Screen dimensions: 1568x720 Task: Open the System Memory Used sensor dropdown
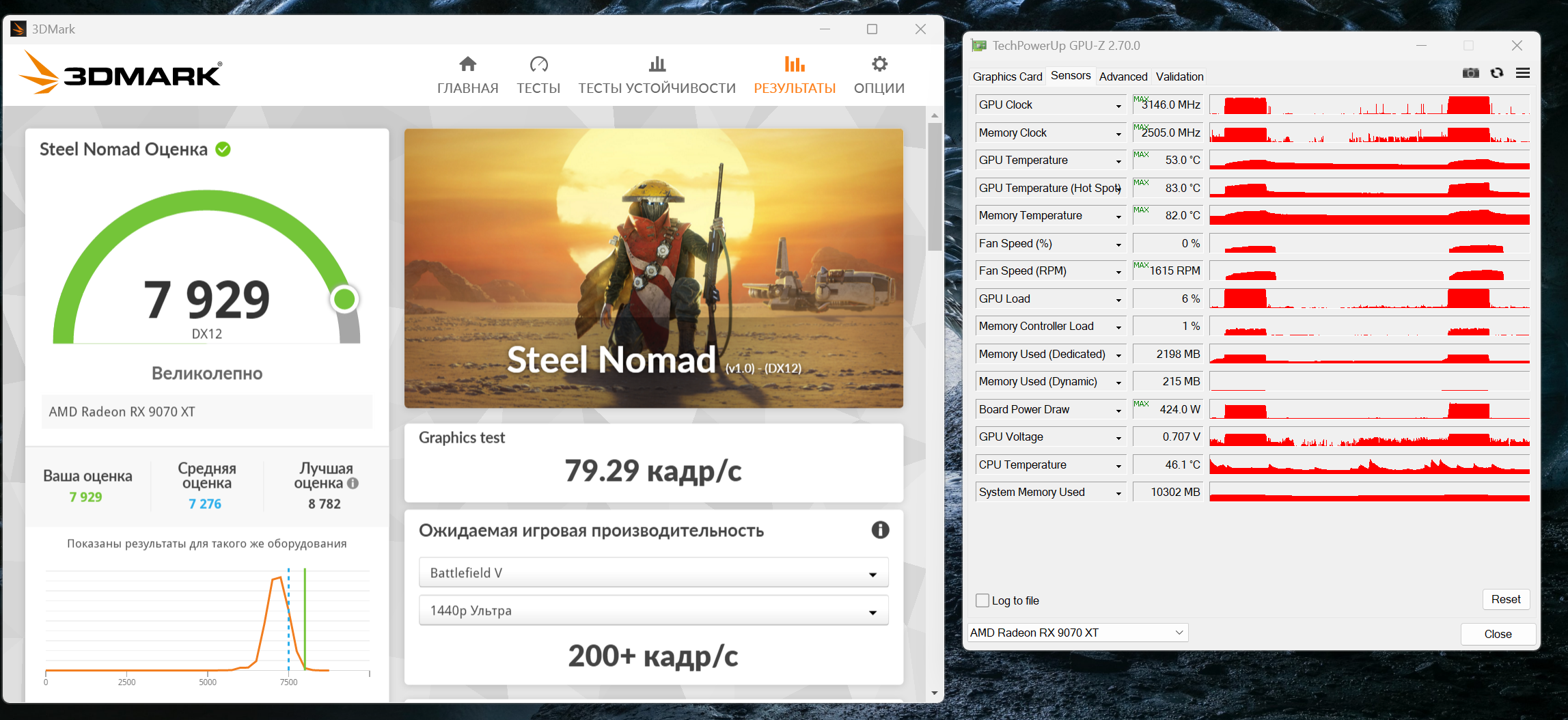(x=1118, y=493)
